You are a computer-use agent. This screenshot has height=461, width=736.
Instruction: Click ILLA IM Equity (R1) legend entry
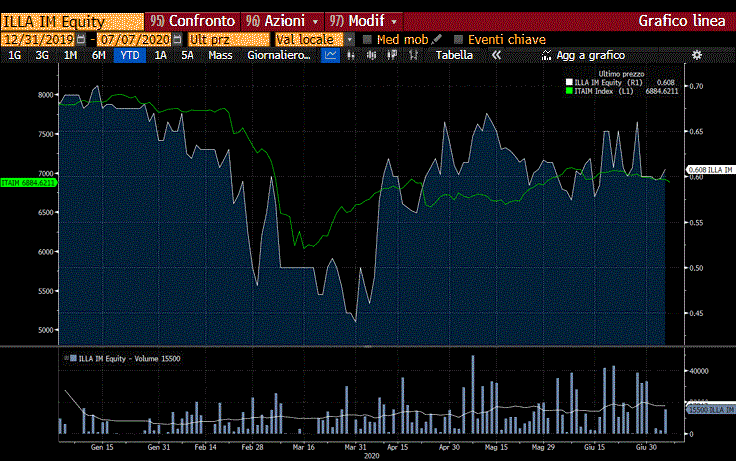[608, 82]
